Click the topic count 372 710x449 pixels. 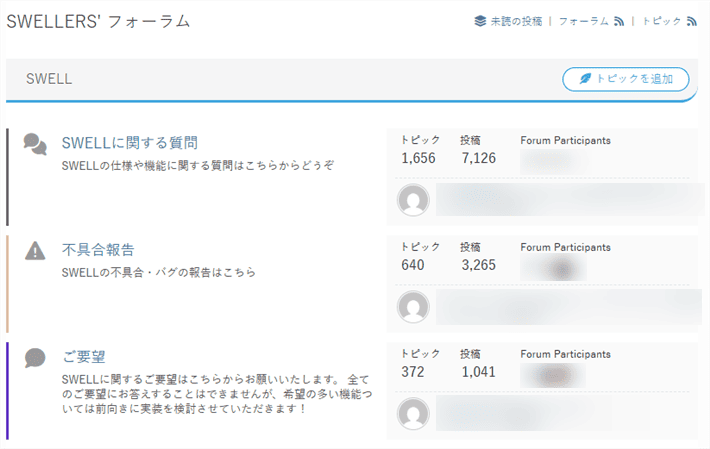point(413,372)
